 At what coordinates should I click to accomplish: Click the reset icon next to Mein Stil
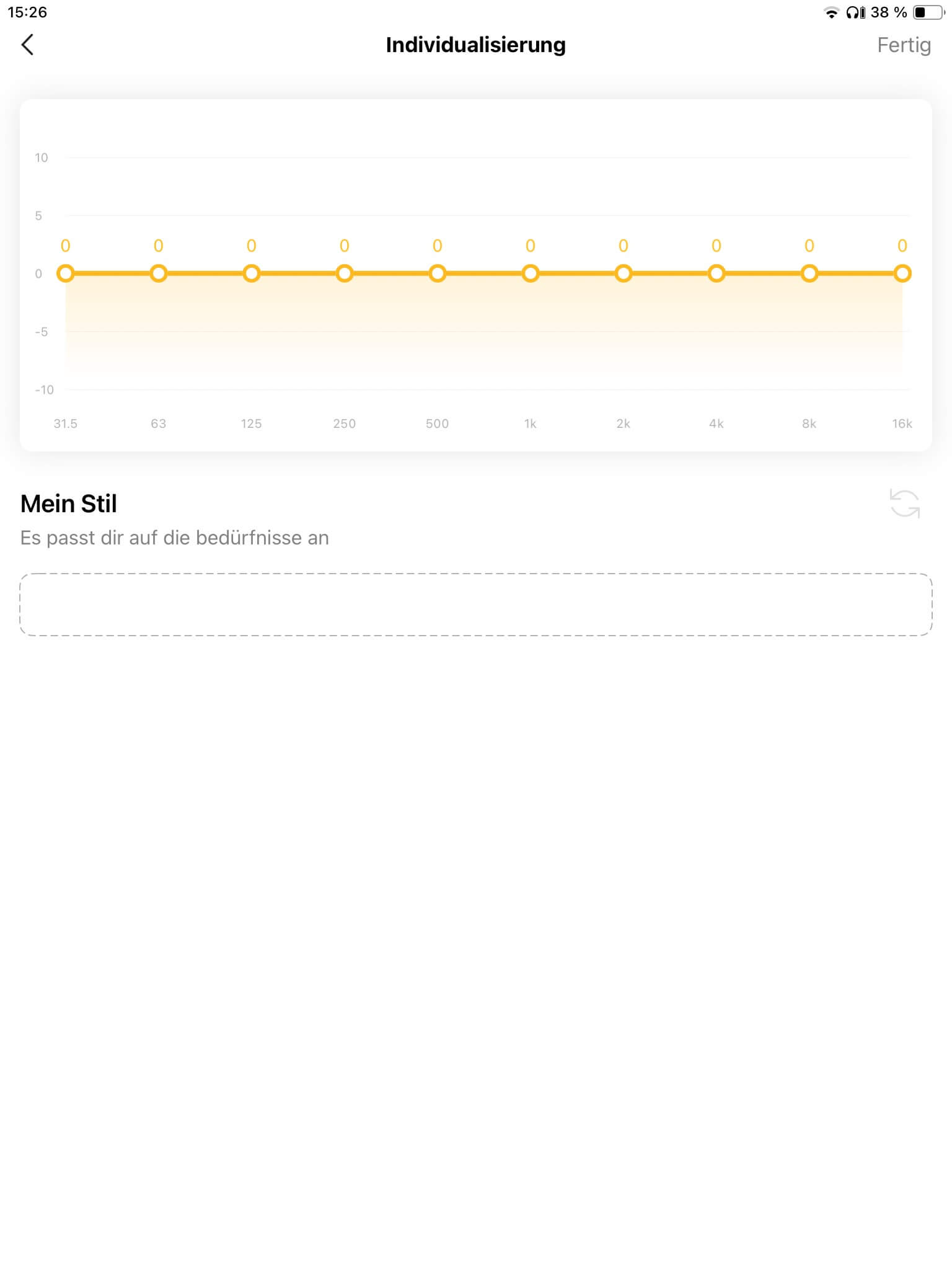904,503
